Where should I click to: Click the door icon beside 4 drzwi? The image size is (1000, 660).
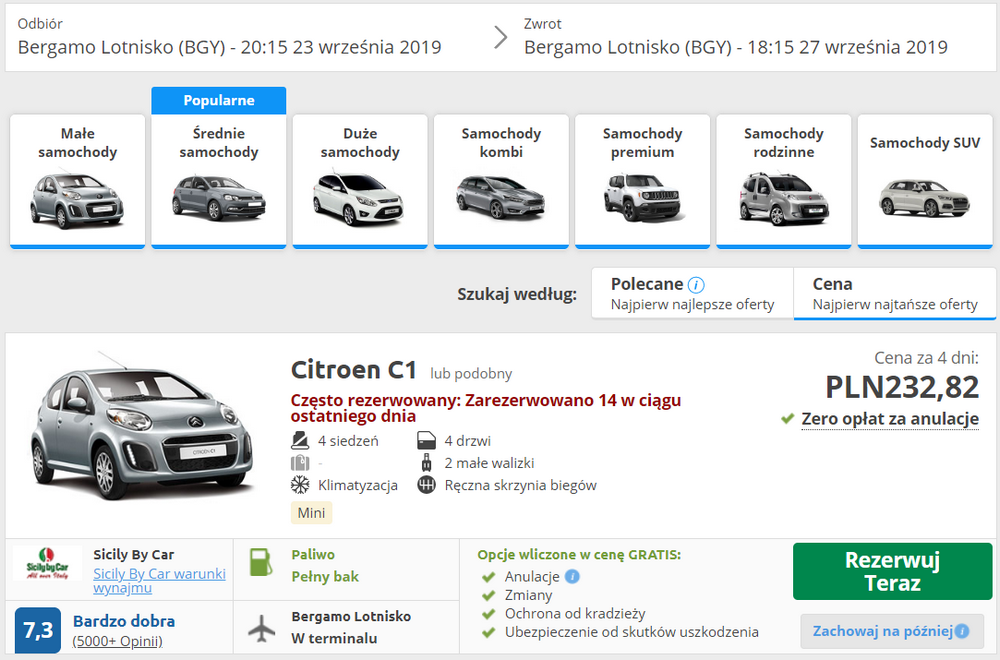click(x=426, y=441)
